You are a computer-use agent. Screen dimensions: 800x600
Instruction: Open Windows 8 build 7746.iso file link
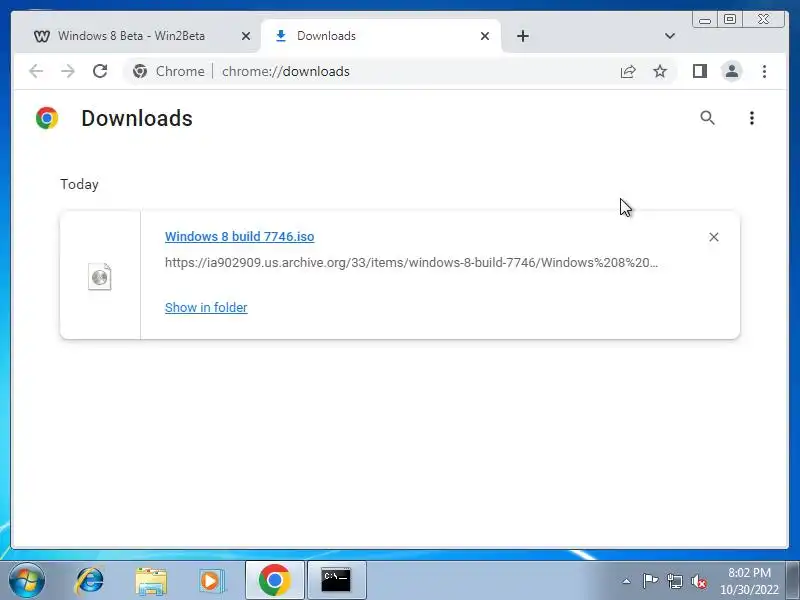pos(239,236)
